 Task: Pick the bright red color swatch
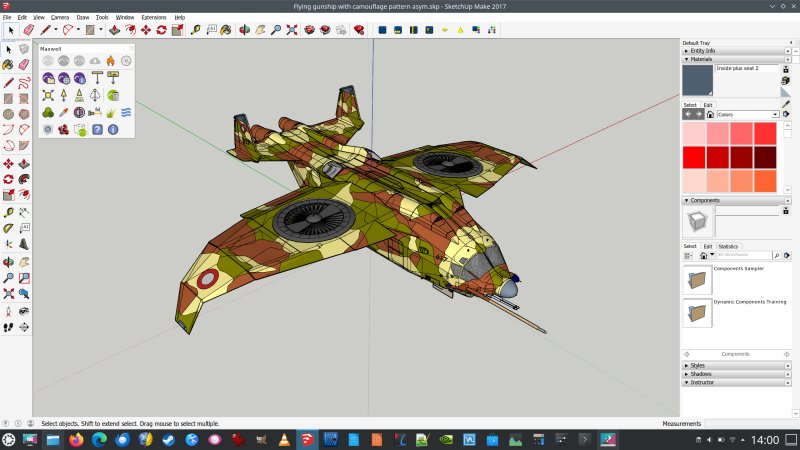pos(695,157)
